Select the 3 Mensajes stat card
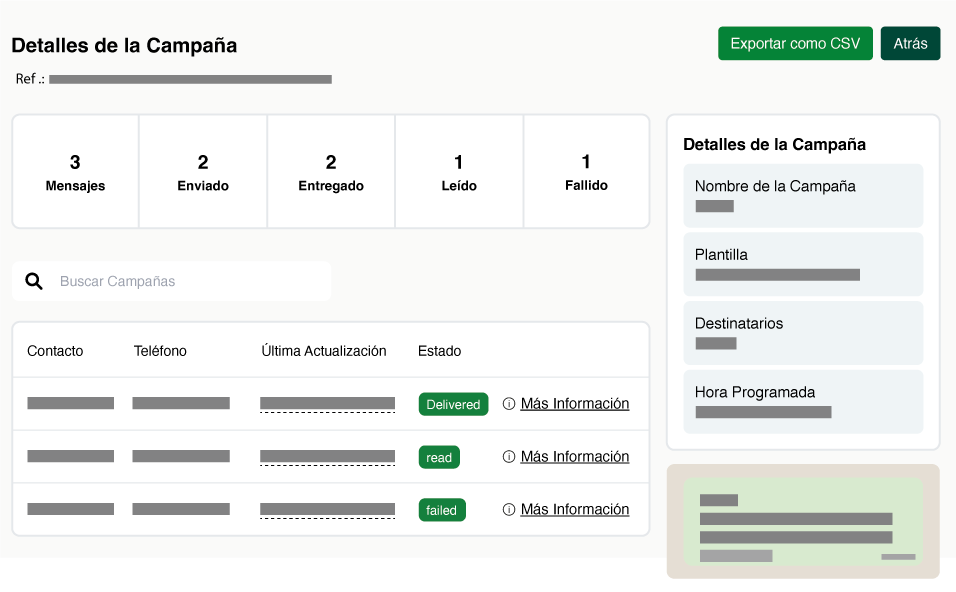The image size is (956, 592). click(x=75, y=171)
